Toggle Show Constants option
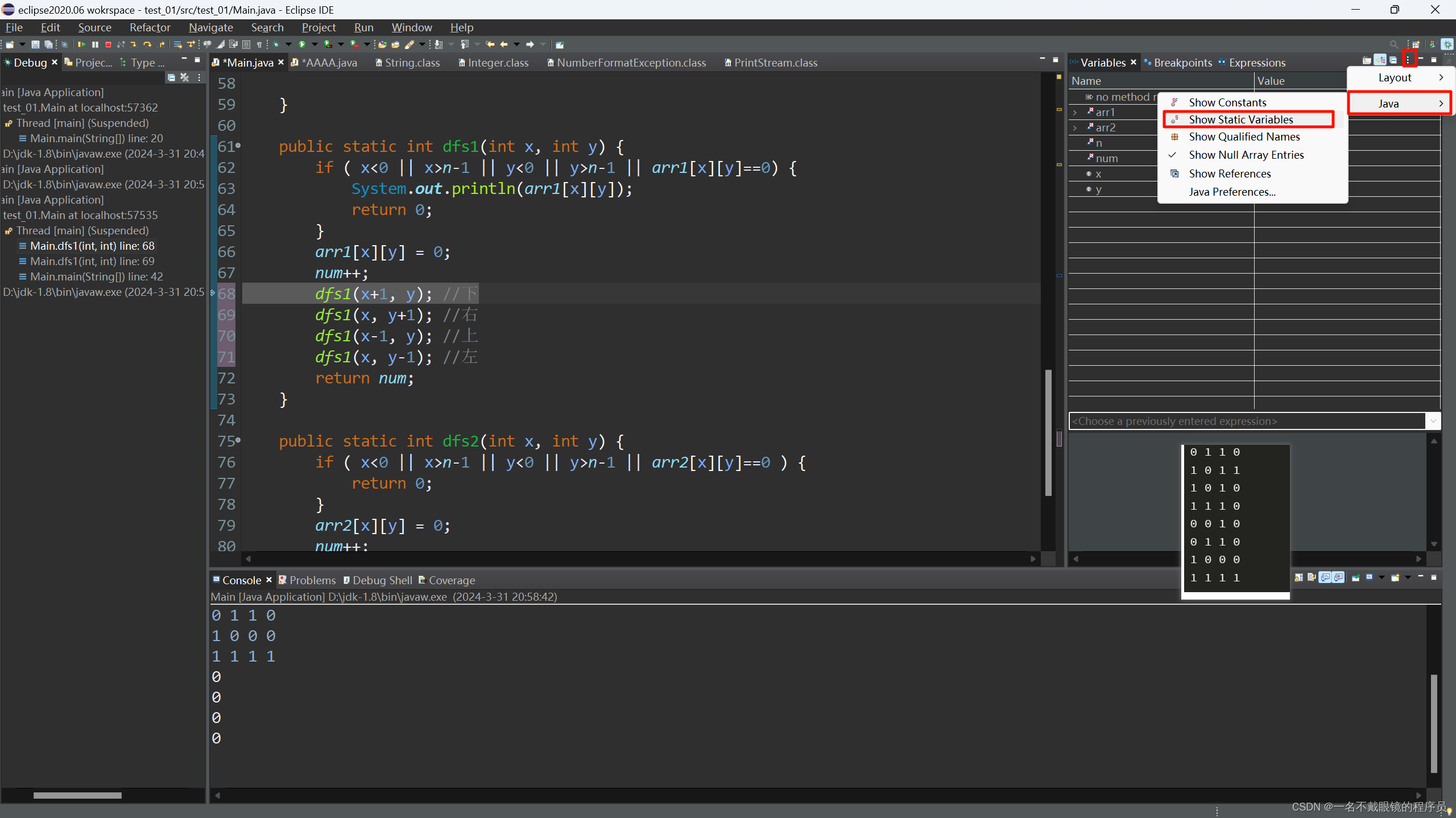This screenshot has height=818, width=1456. click(1227, 102)
